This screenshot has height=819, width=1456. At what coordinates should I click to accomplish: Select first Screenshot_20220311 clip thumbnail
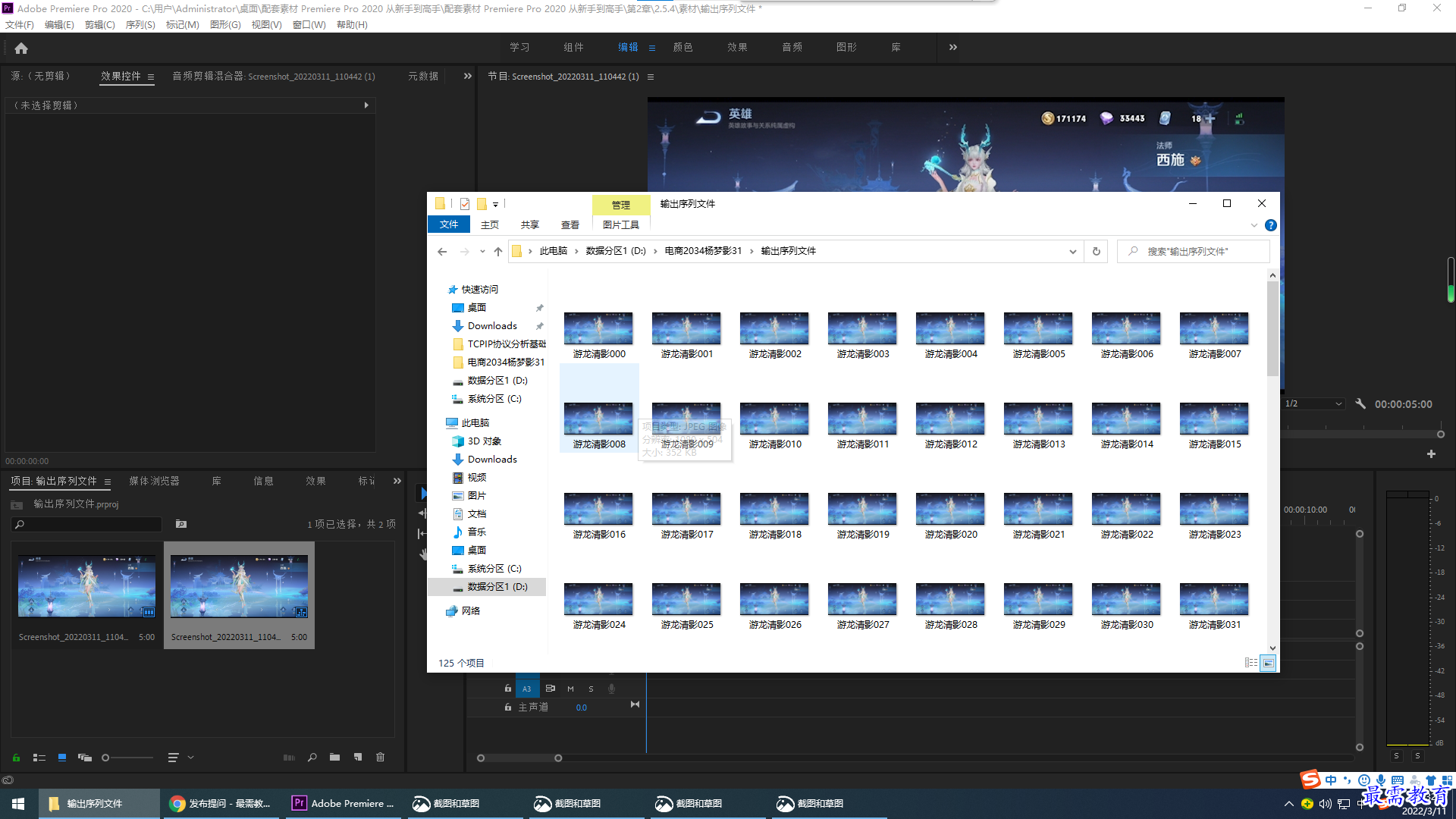tap(86, 586)
